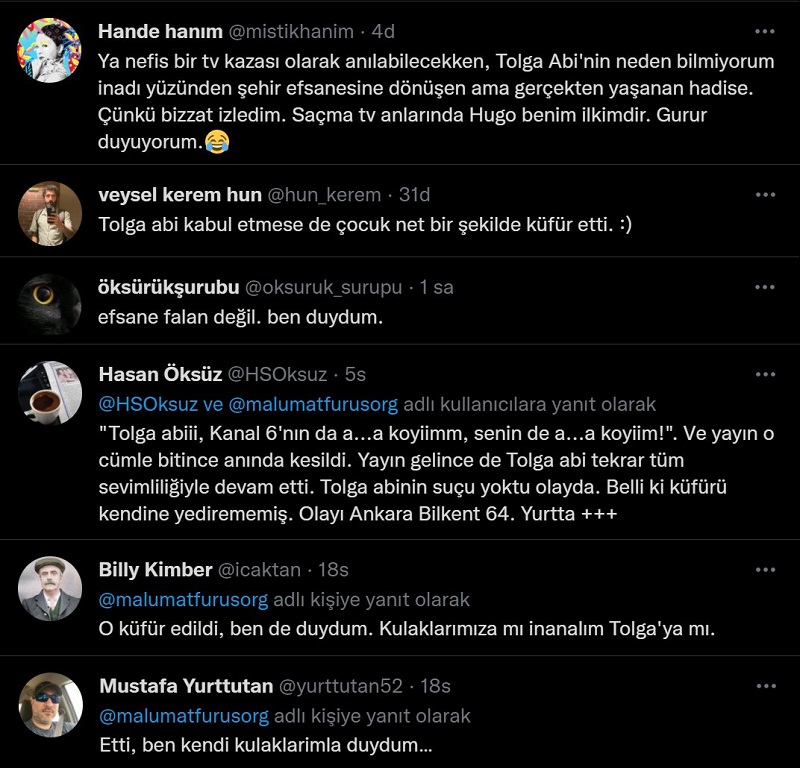This screenshot has width=800, height=768.
Task: Open more options on veysel kerem hun's tweet
Action: (765, 194)
